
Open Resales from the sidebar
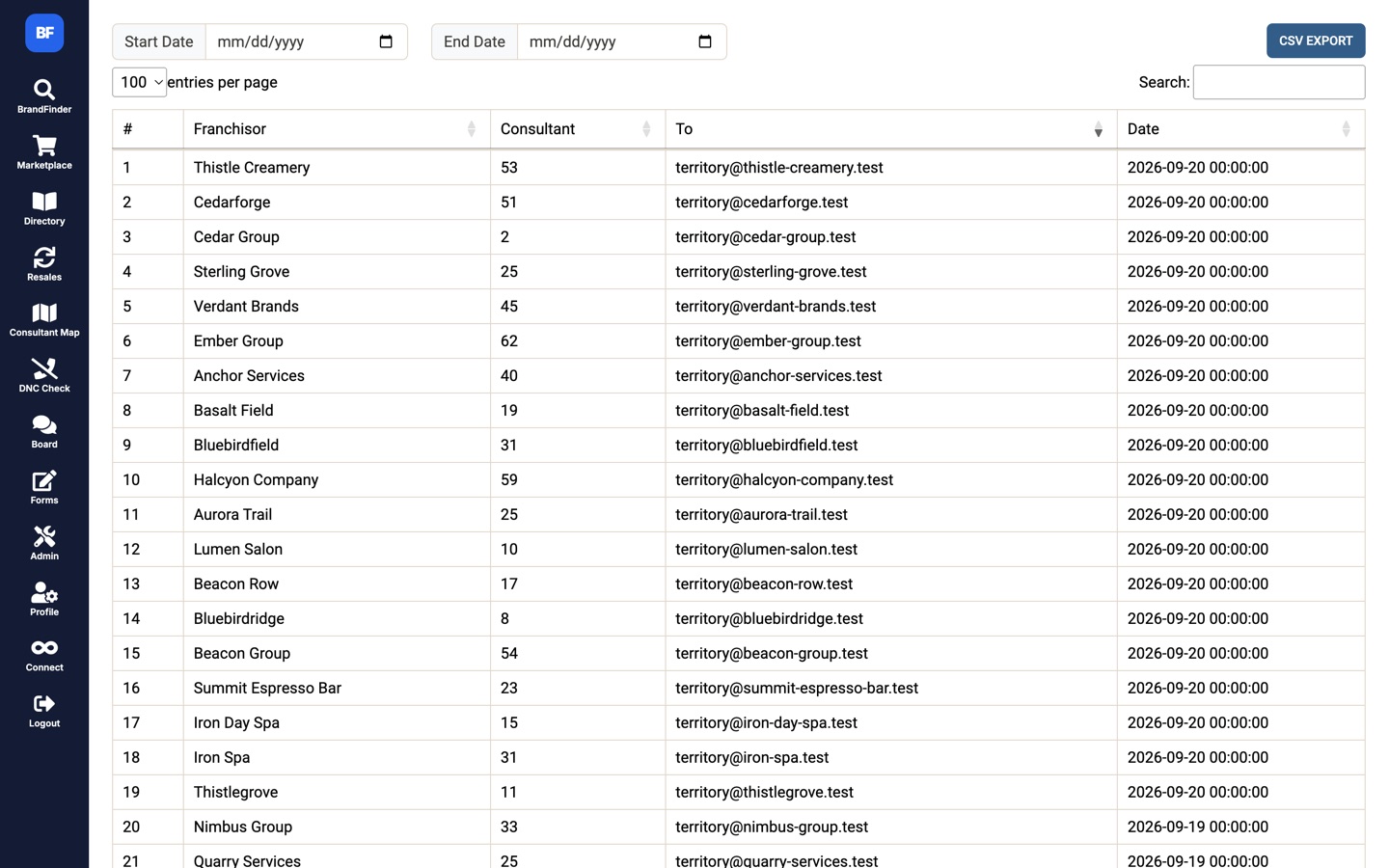pyautogui.click(x=44, y=264)
